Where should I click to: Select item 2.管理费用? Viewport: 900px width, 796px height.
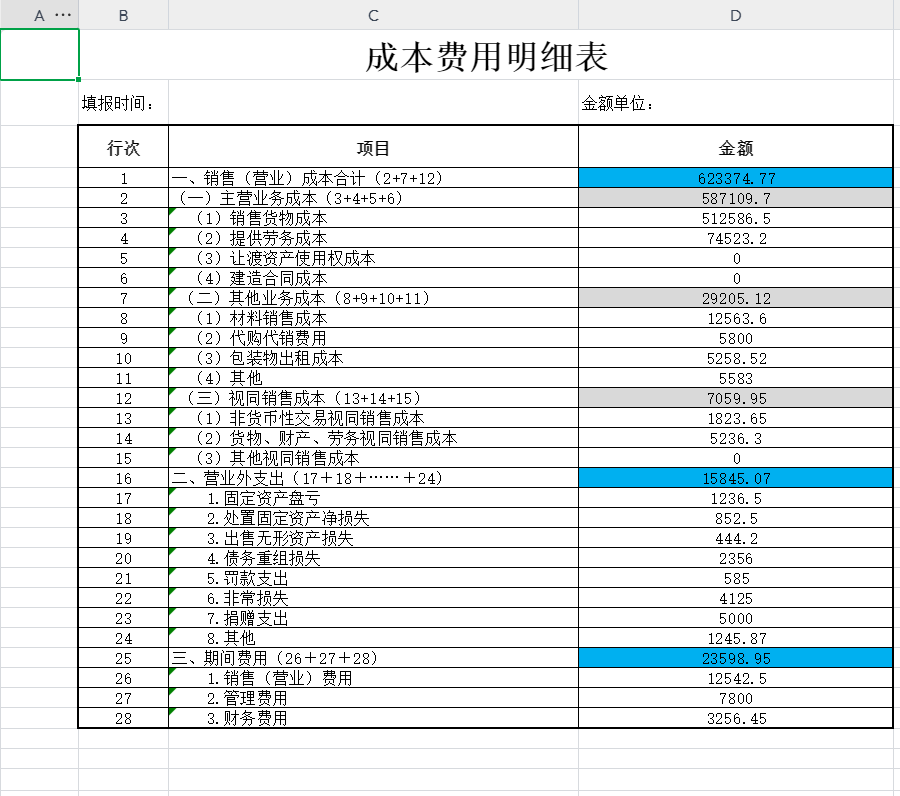tap(373, 698)
